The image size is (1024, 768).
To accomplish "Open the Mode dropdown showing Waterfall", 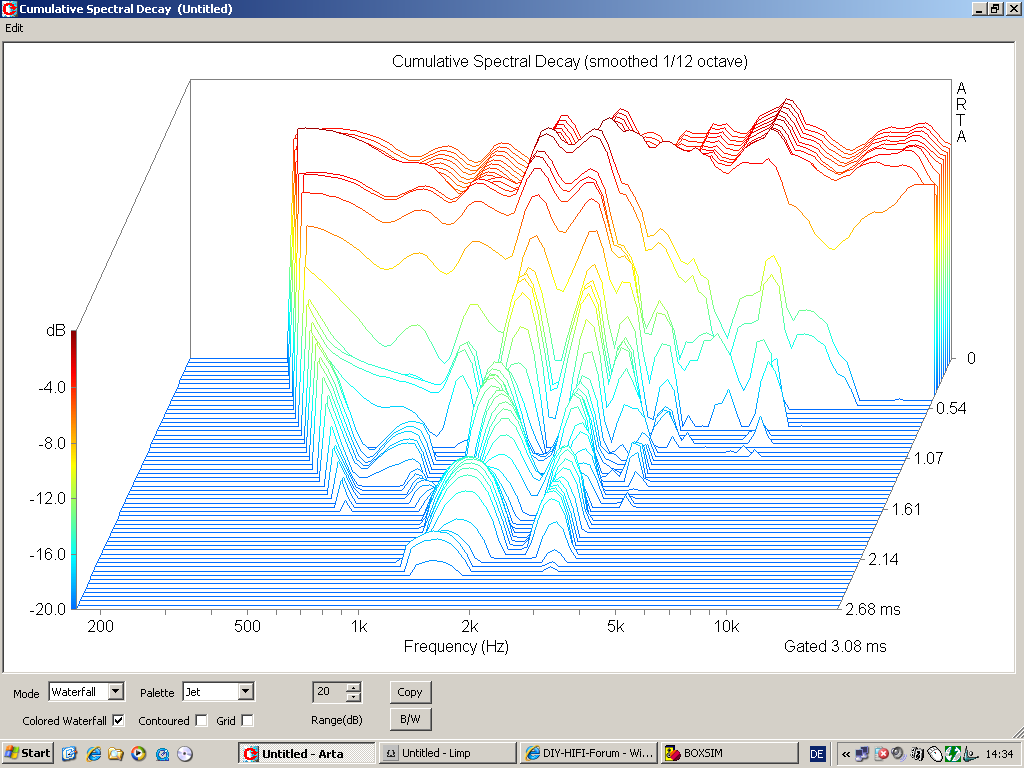I will [x=115, y=691].
